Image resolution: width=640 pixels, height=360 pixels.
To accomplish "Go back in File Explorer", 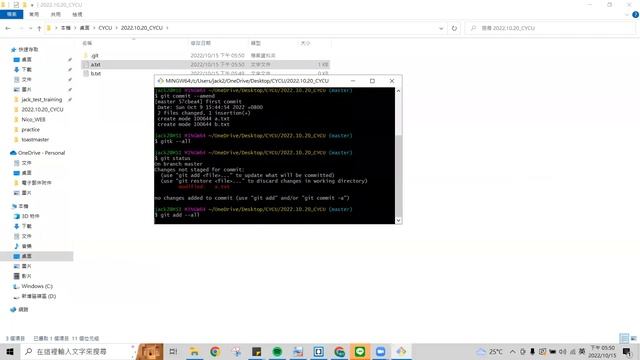I will (8, 28).
